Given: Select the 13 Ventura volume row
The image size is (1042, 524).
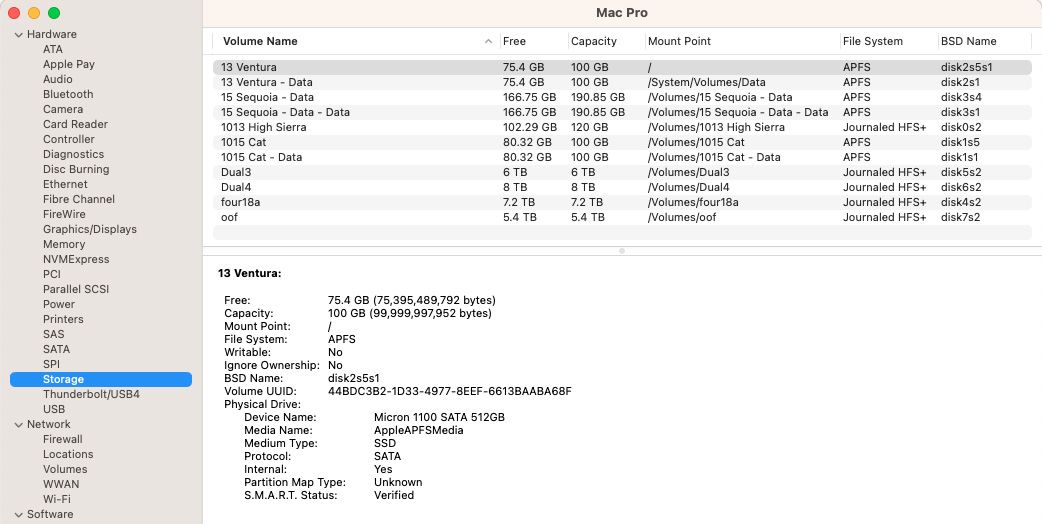Looking at the screenshot, I should click(x=622, y=67).
